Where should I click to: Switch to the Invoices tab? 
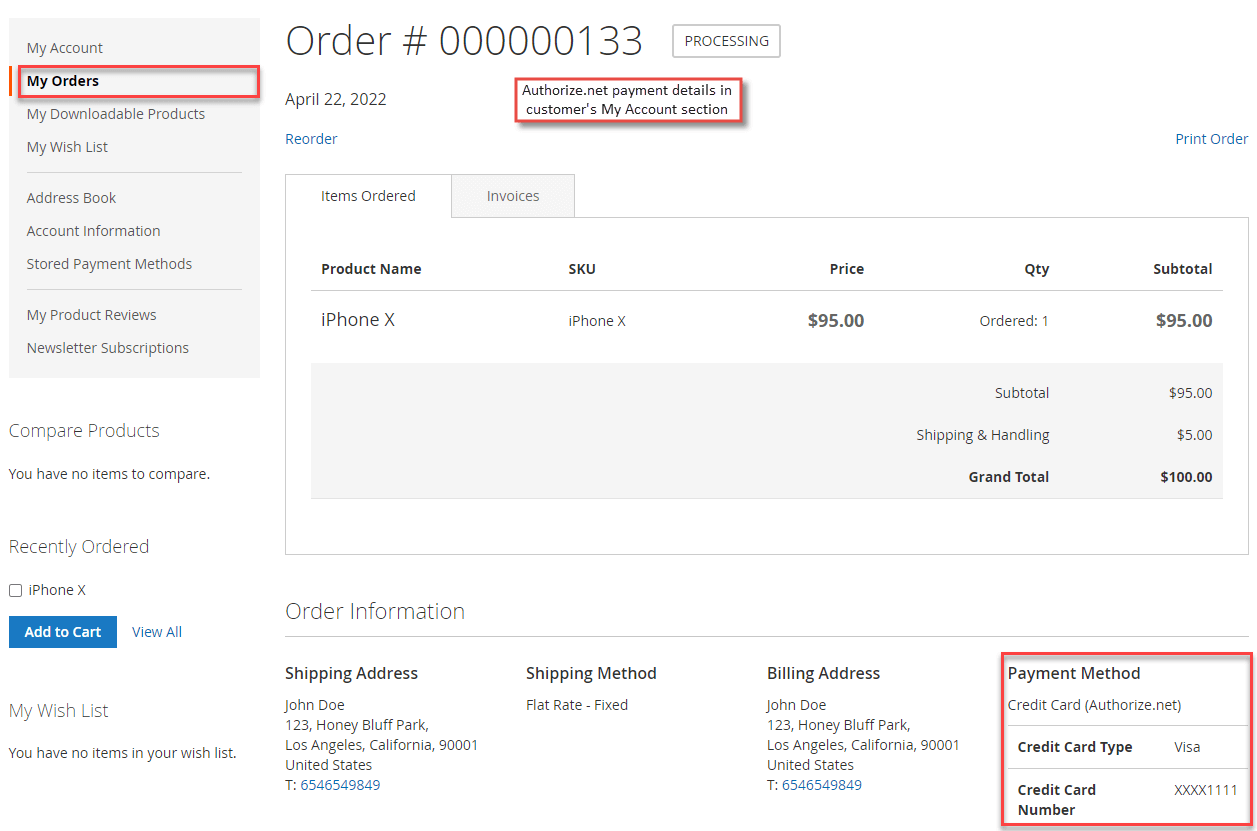[x=512, y=195]
